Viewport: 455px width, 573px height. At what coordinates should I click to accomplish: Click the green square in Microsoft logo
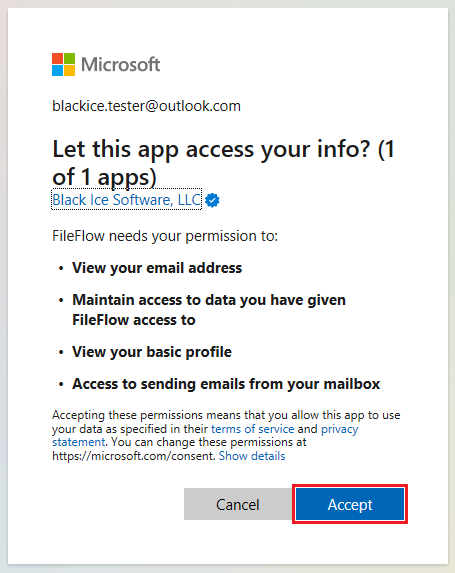tap(69, 58)
